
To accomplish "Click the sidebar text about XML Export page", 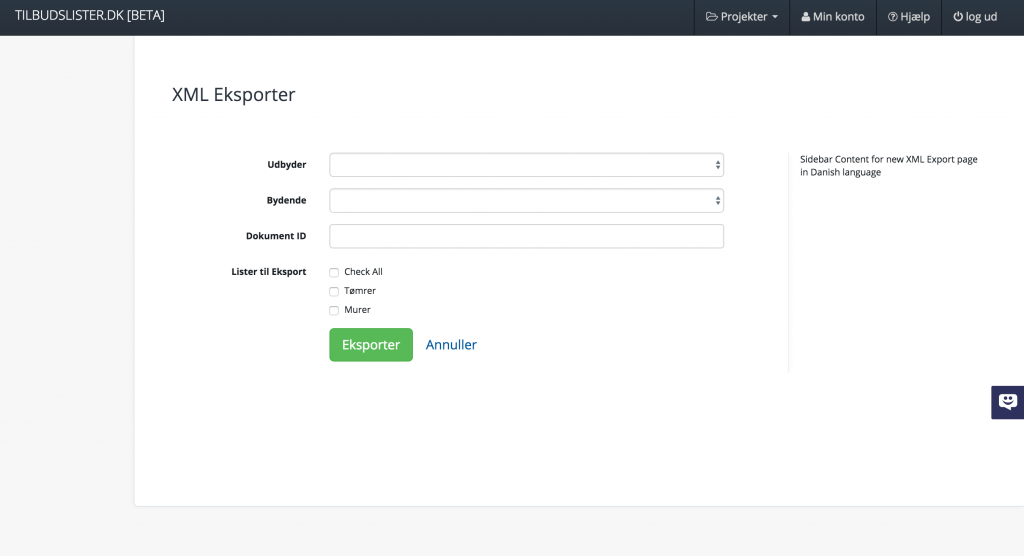I will point(889,165).
